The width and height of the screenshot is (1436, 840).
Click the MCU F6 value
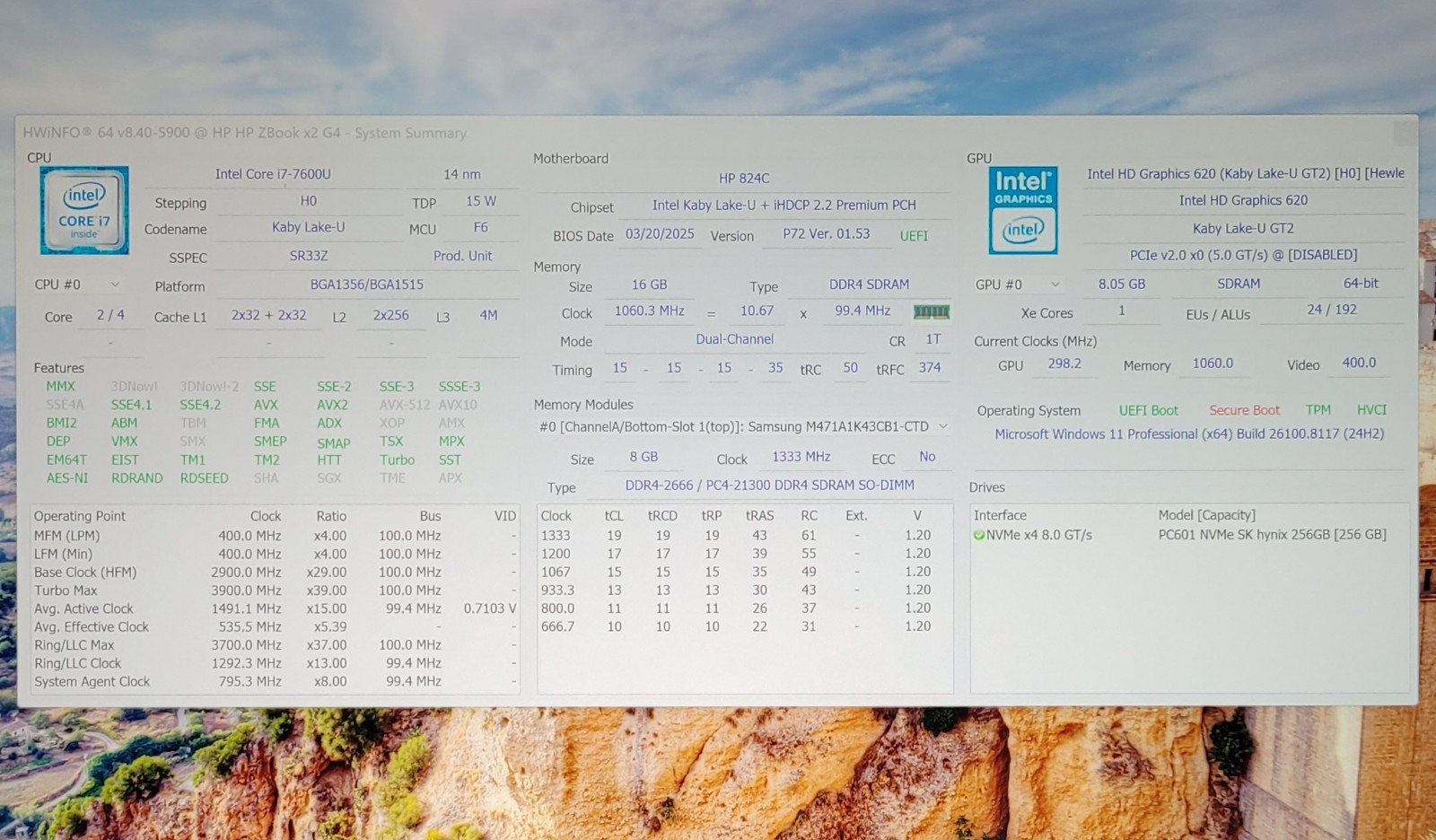tap(480, 227)
